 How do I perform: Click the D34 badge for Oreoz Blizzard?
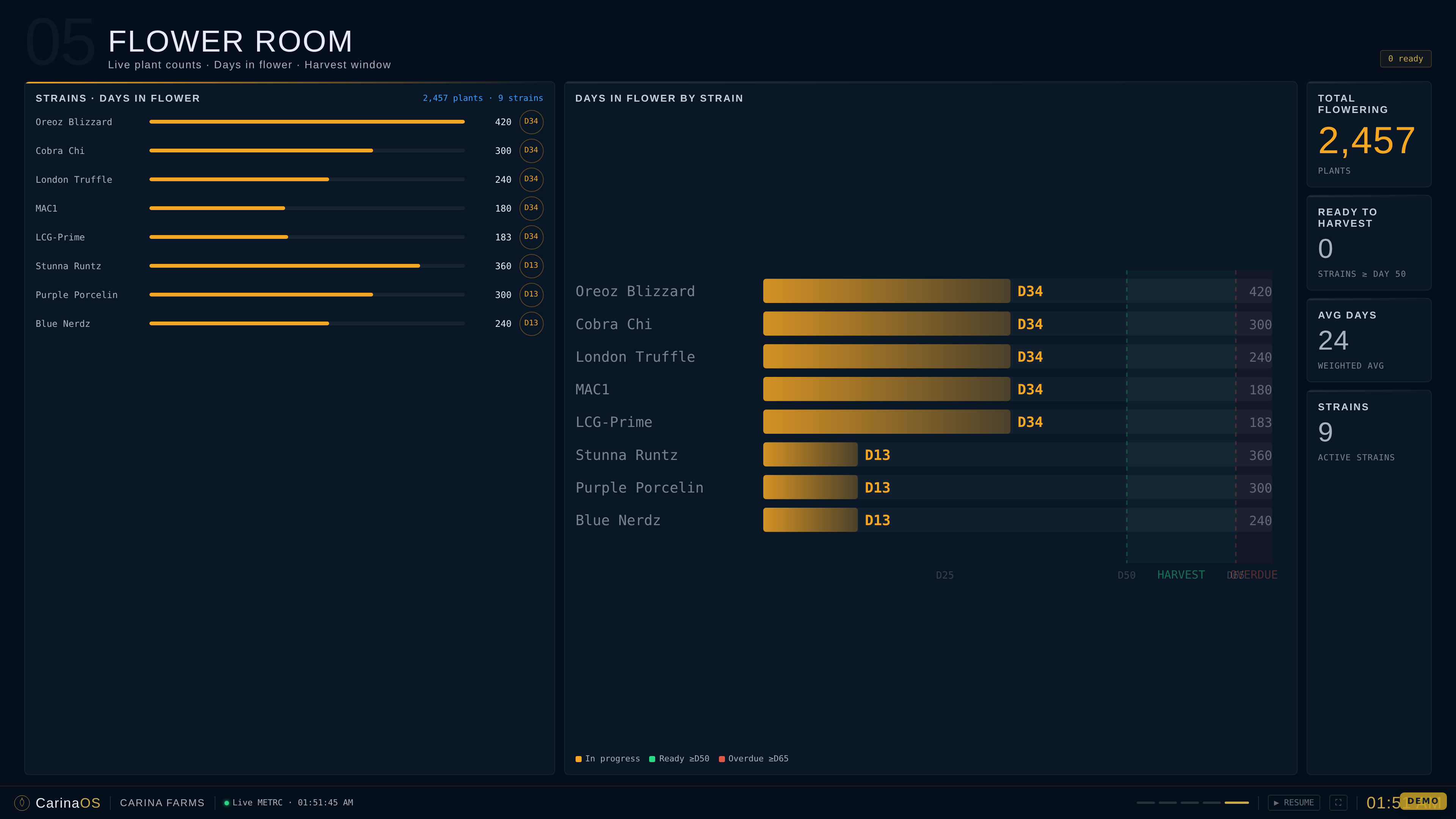(x=531, y=121)
